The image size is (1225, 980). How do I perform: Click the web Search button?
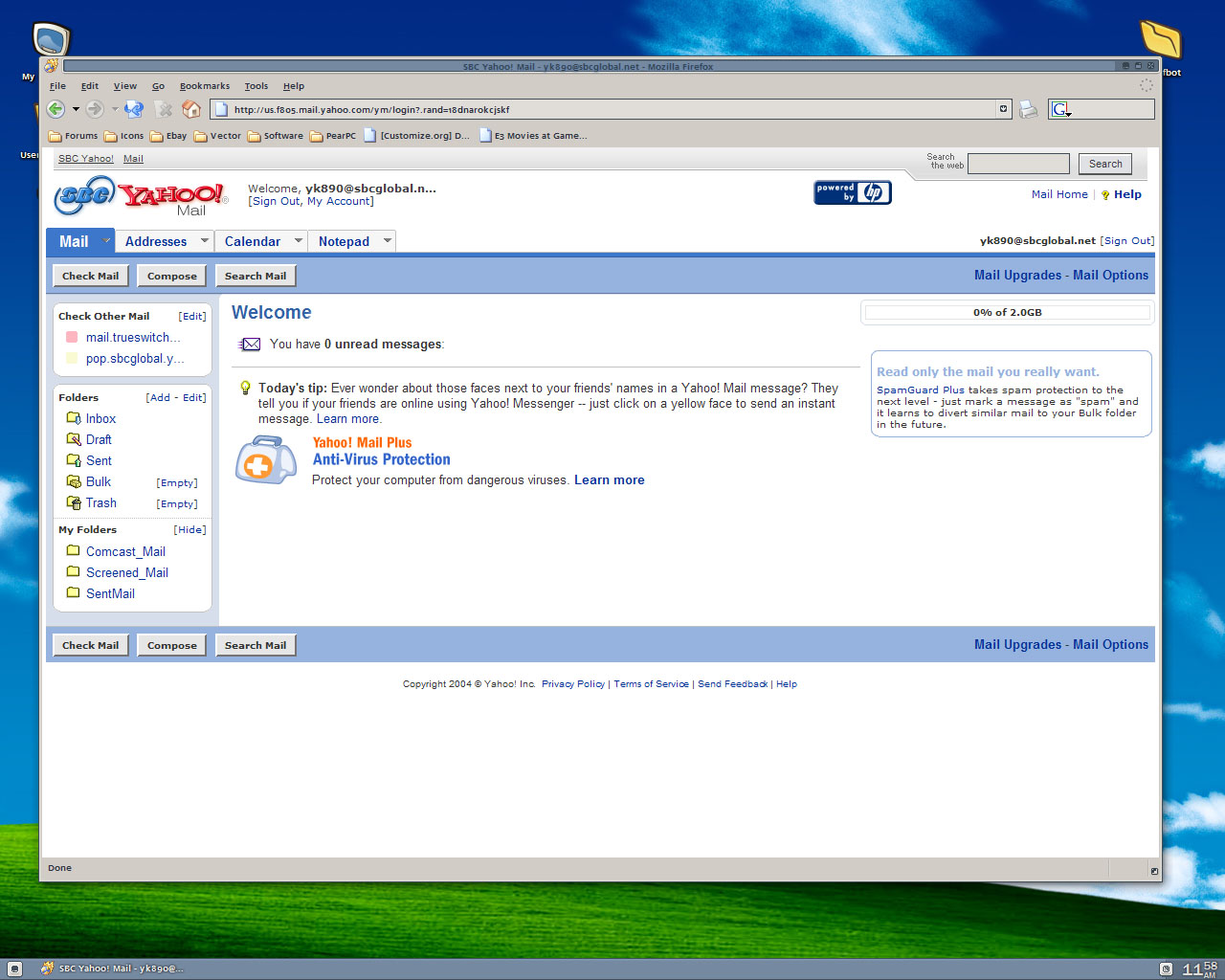click(1105, 164)
